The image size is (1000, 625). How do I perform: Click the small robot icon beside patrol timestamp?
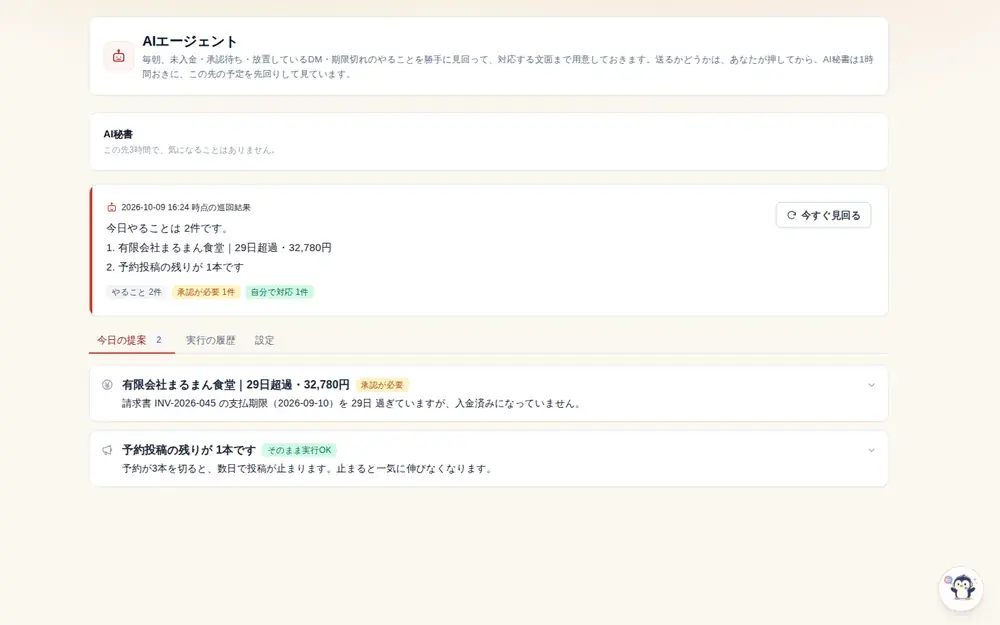112,207
